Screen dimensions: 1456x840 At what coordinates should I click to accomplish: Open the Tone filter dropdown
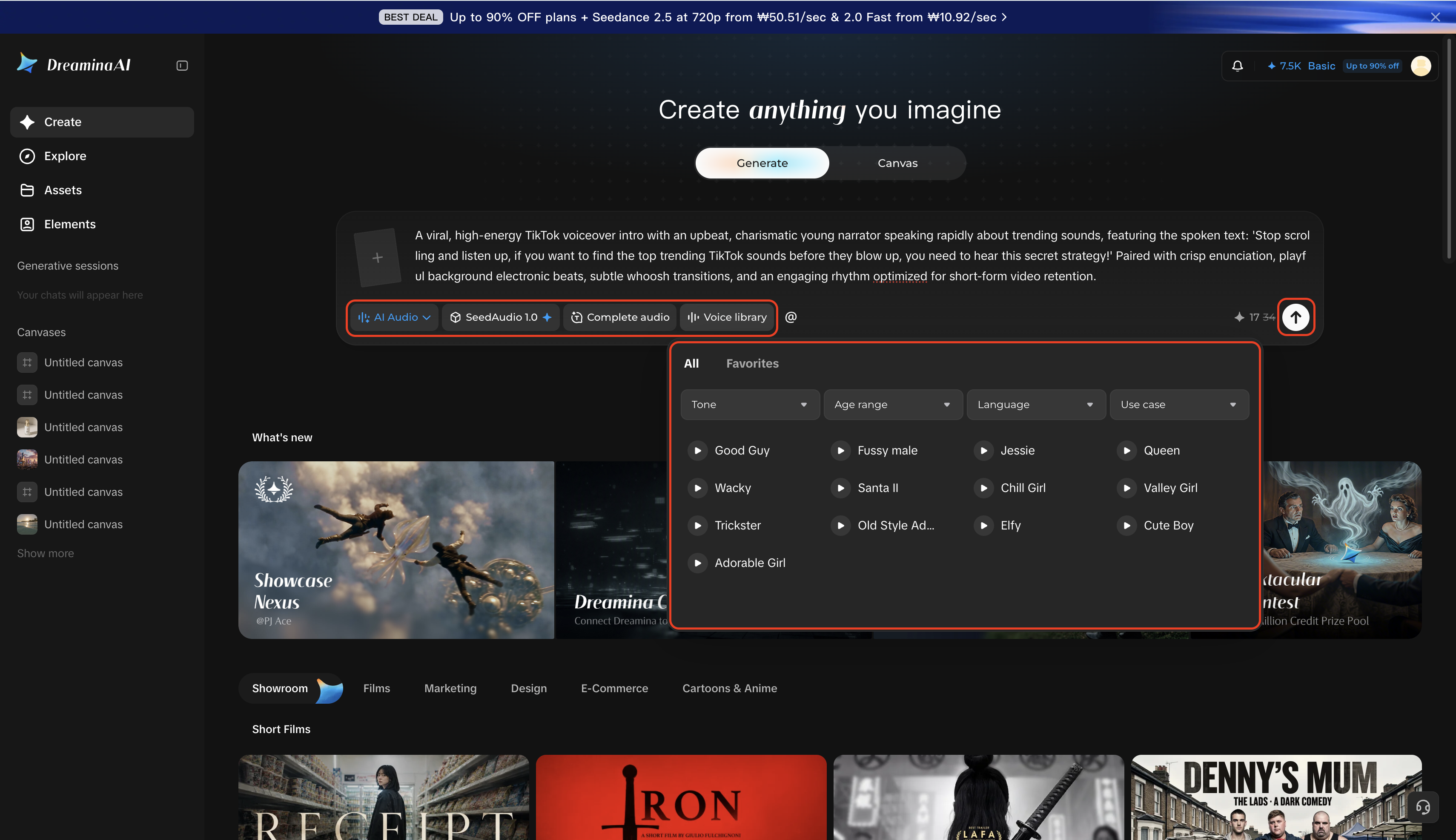(x=750, y=404)
